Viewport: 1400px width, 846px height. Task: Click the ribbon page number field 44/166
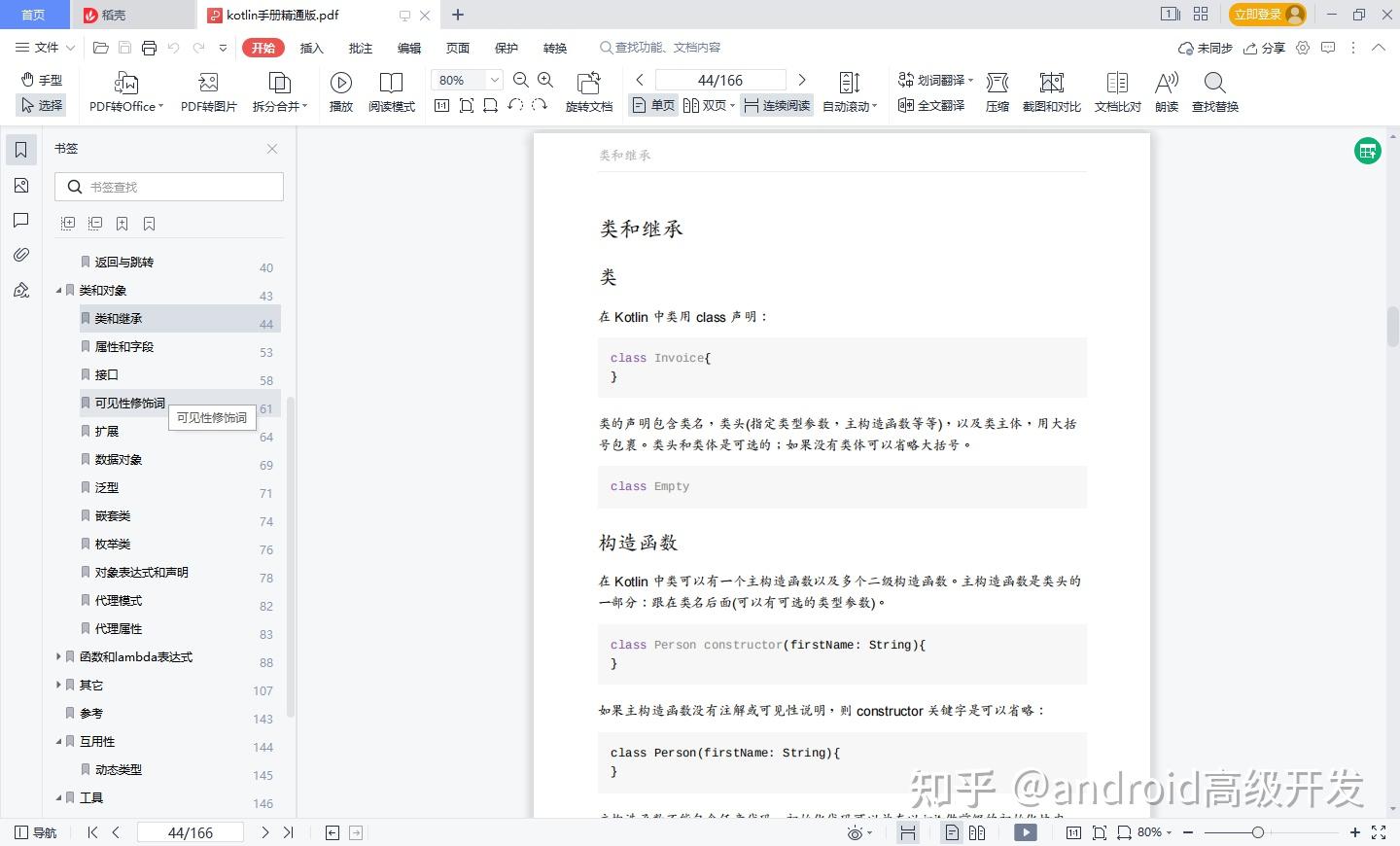(x=720, y=80)
